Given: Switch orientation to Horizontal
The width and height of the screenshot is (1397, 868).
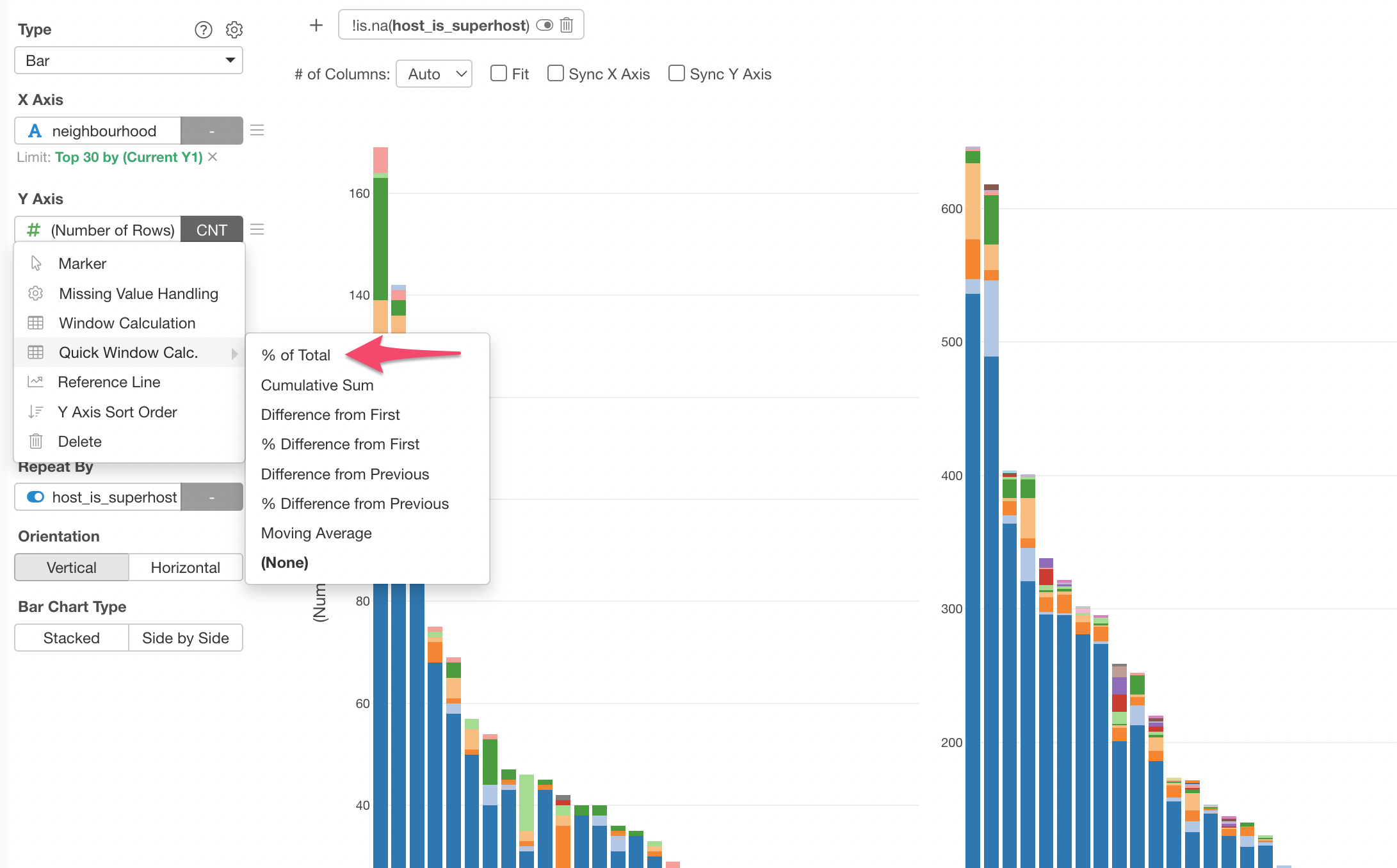Looking at the screenshot, I should pos(185,567).
